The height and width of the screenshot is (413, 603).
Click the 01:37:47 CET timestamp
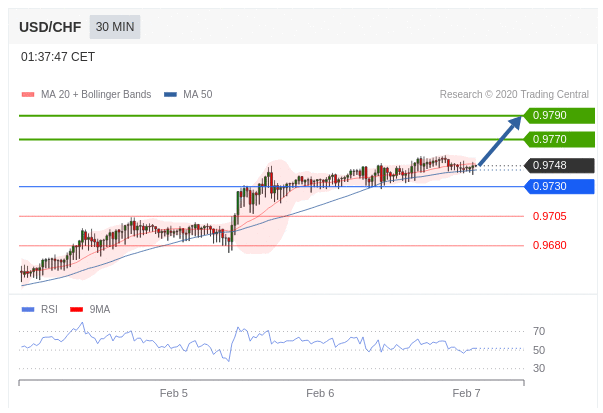pos(58,57)
